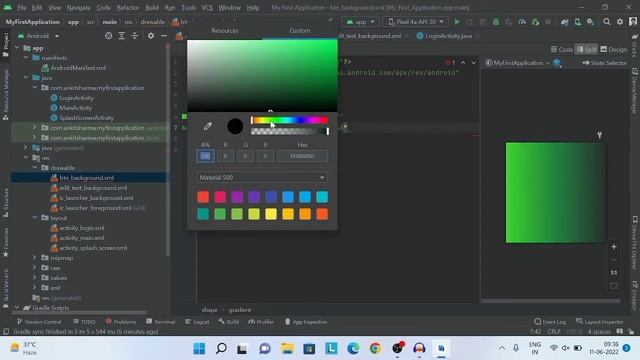
Task: Click the alpha transparency slider
Action: (x=290, y=131)
